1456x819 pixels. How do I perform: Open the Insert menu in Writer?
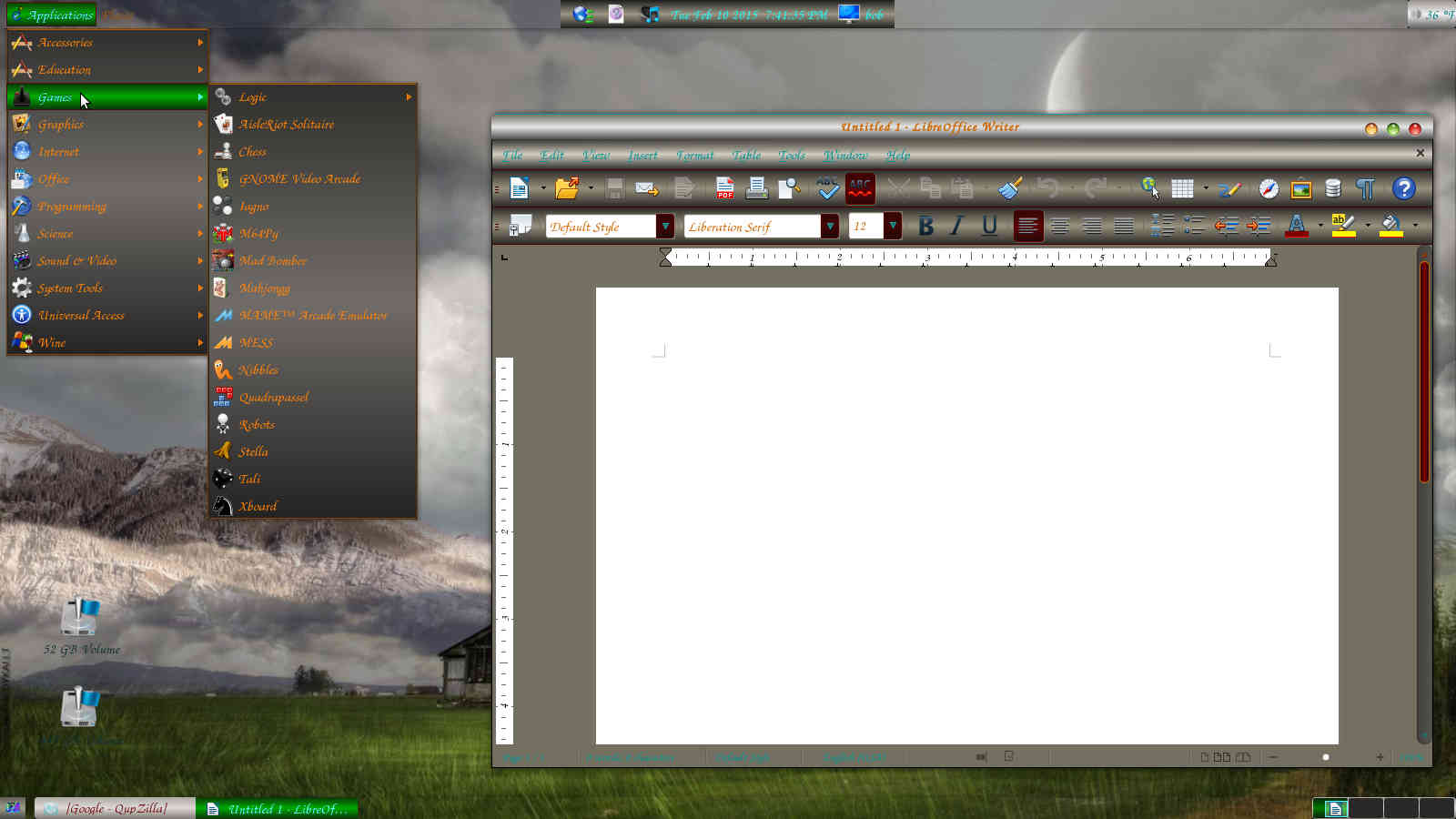[642, 155]
